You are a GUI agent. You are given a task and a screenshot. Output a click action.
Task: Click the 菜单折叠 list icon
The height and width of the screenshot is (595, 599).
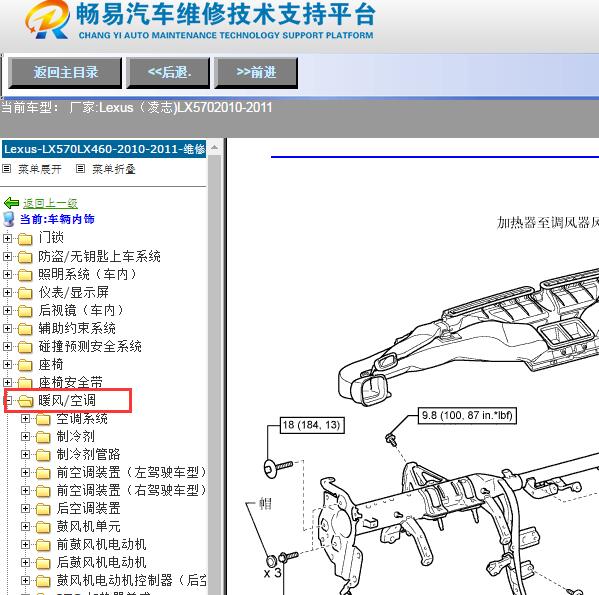(80, 169)
